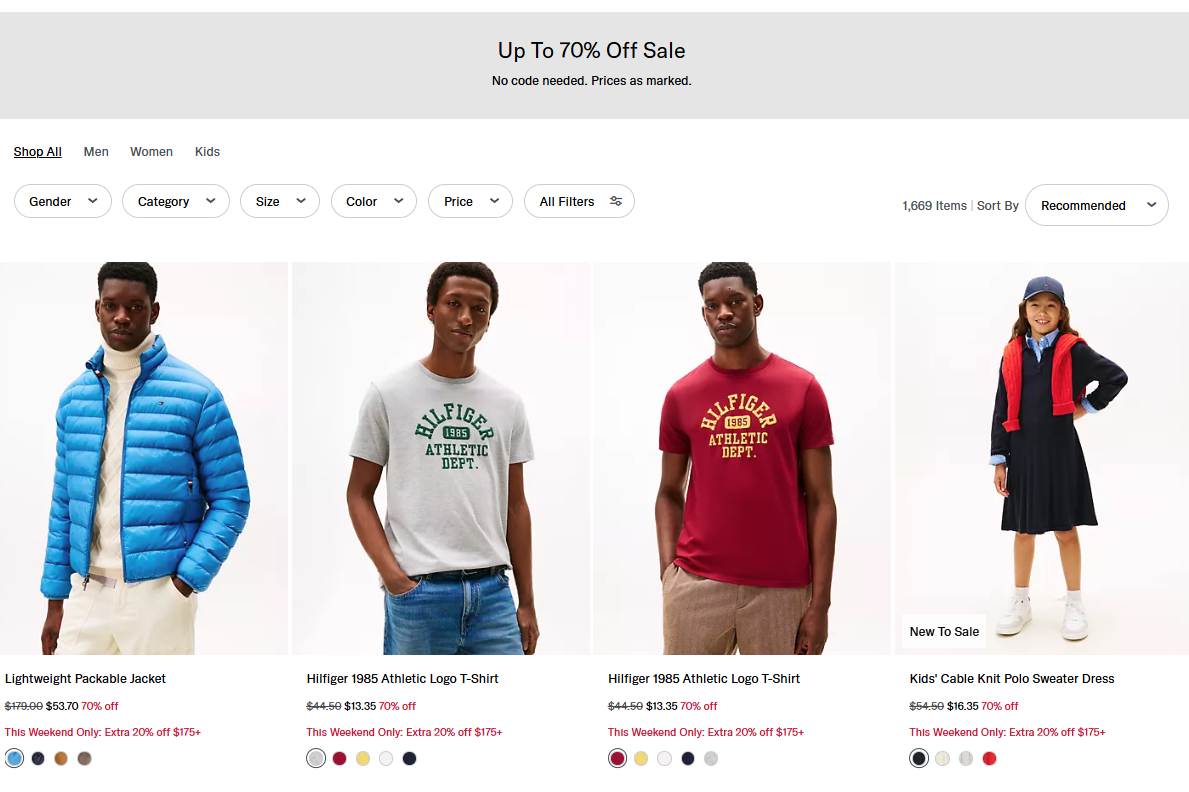Click the Shop All link
The image size is (1189, 792).
click(37, 152)
